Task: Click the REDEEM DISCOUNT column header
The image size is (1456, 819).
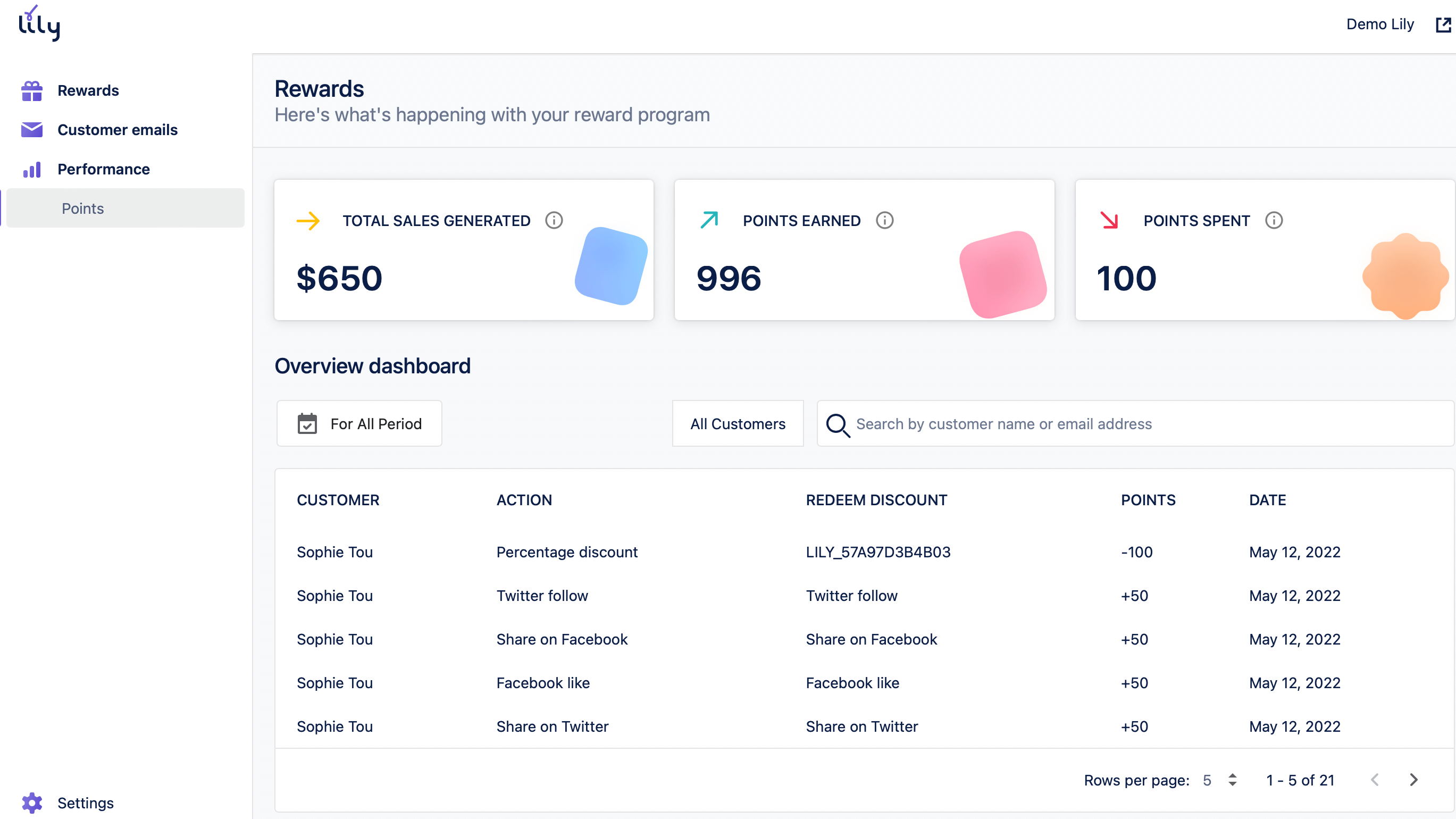Action: pos(876,500)
